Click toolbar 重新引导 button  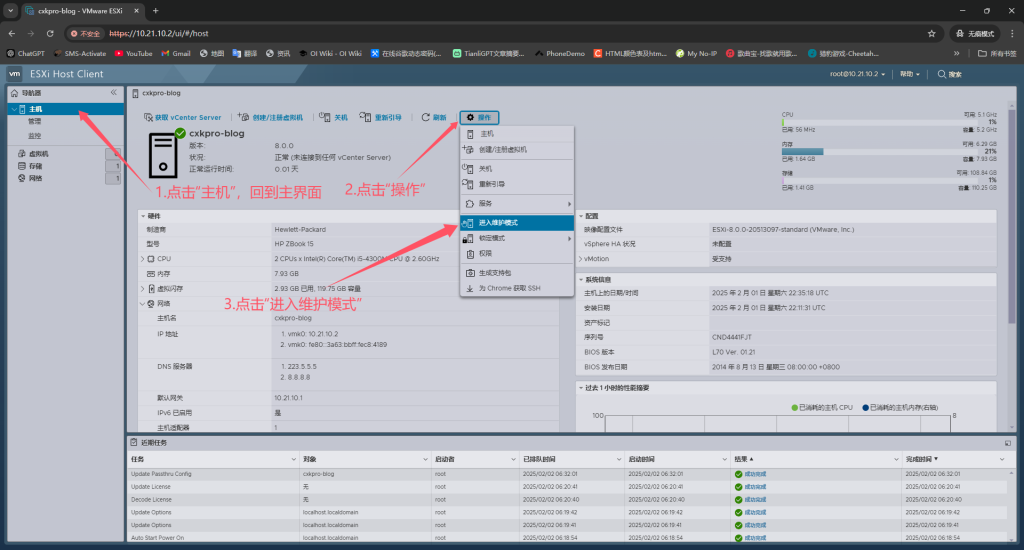point(380,118)
